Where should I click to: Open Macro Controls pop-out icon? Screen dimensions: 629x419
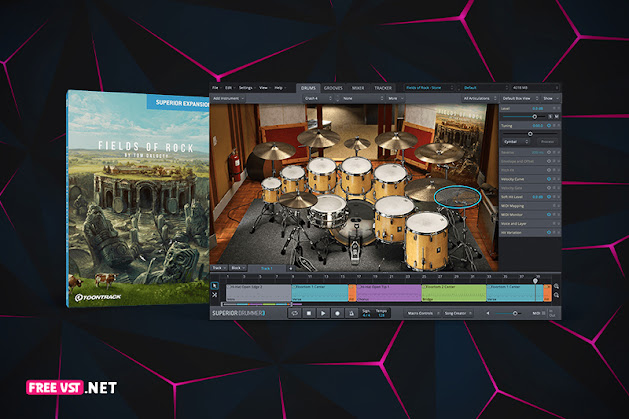[x=438, y=313]
